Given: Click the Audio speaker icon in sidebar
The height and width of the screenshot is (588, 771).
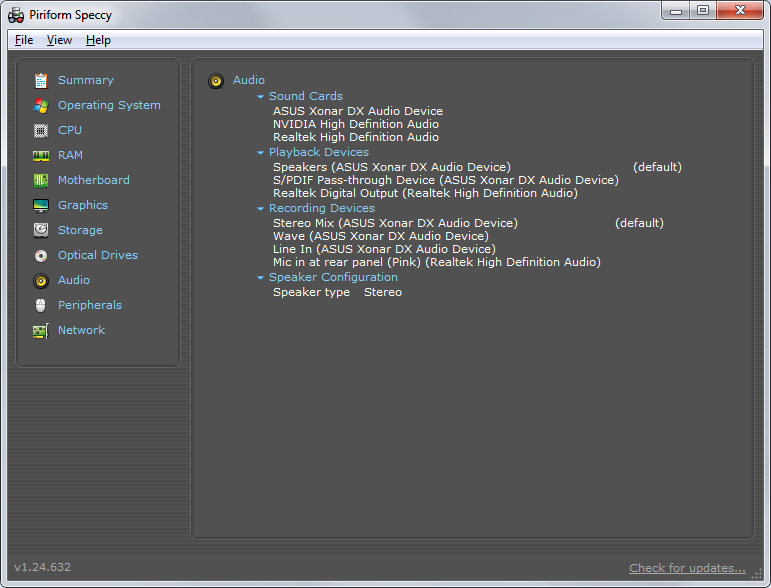Looking at the screenshot, I should pyautogui.click(x=41, y=281).
